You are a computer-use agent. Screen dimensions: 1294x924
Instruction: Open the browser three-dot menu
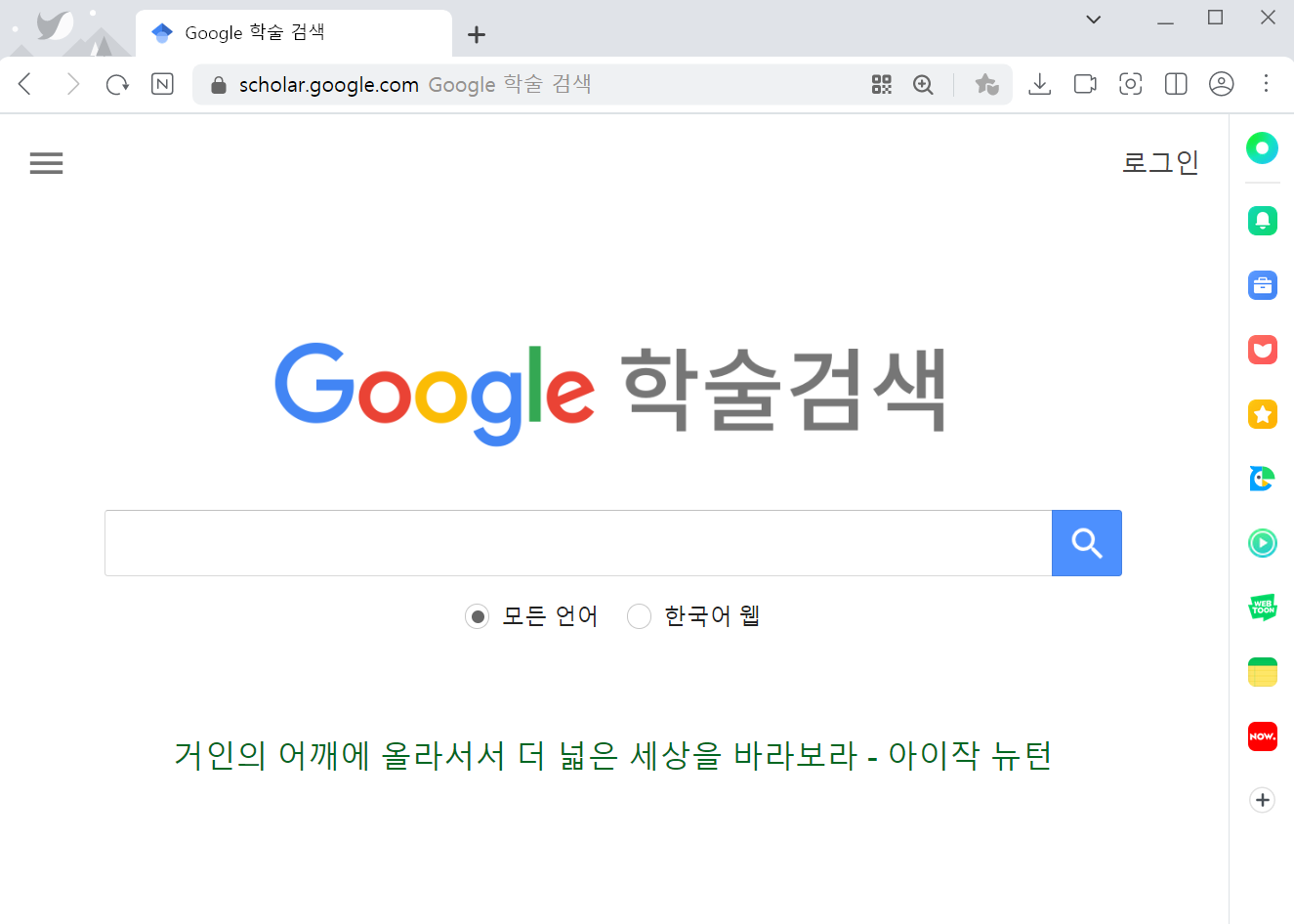pos(1266,84)
